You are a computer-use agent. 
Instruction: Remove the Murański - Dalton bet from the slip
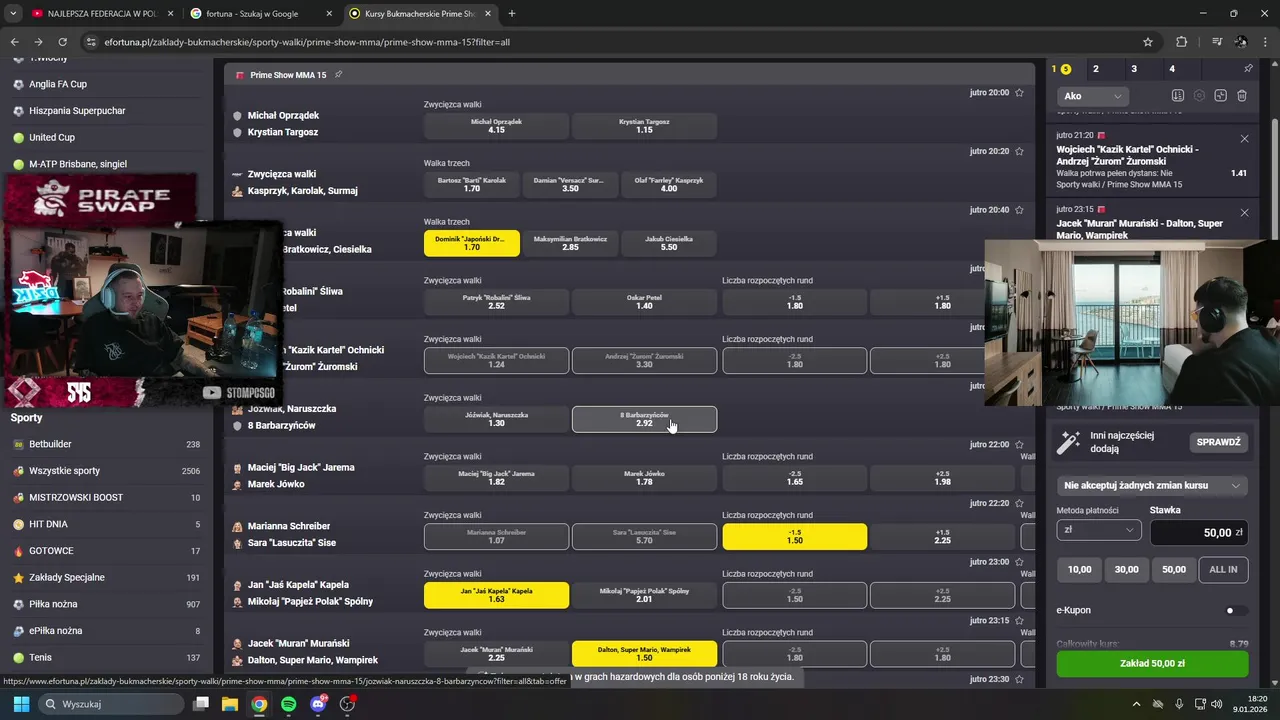pyautogui.click(x=1244, y=213)
